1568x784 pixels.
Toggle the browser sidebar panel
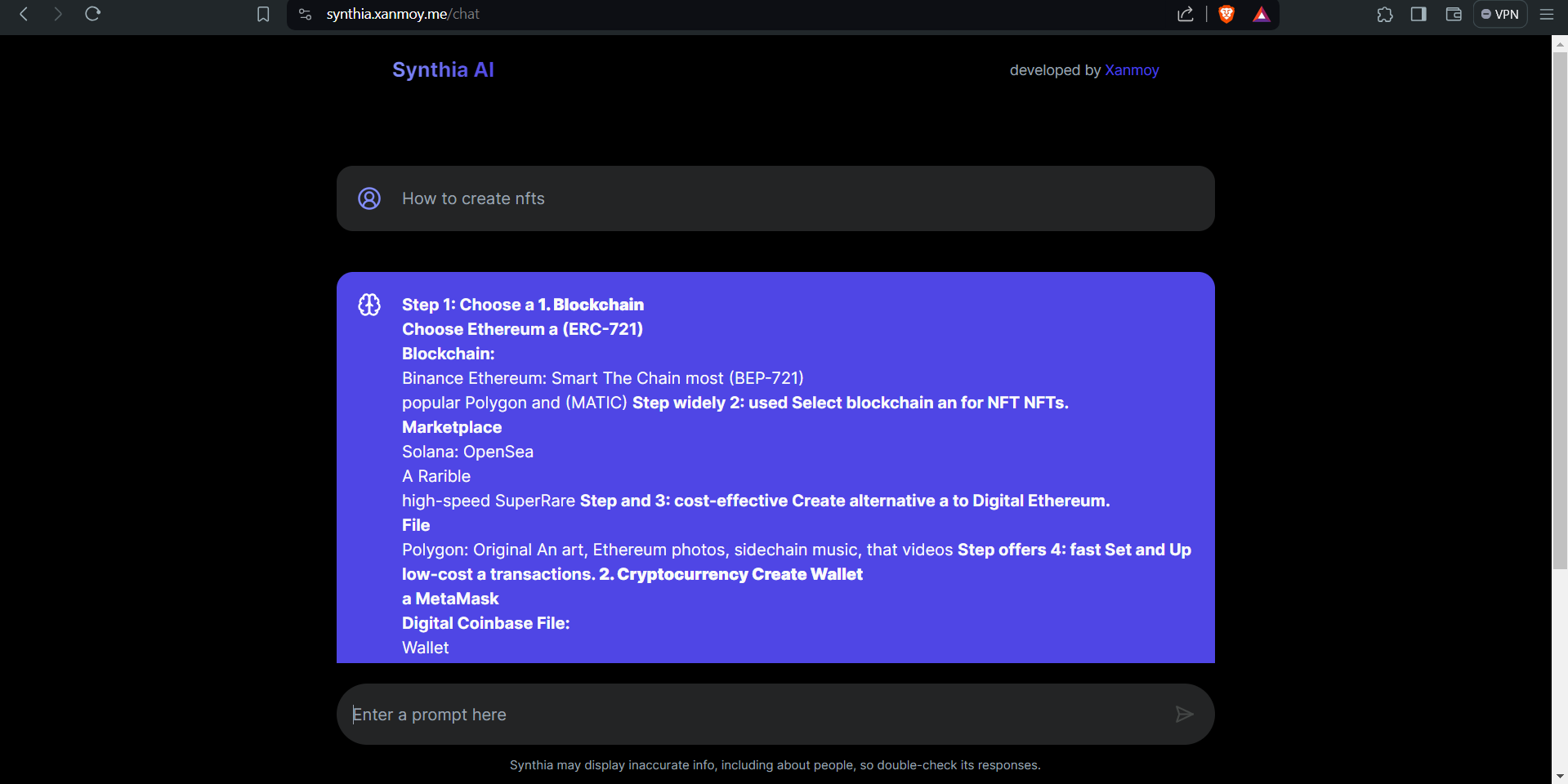(x=1418, y=14)
